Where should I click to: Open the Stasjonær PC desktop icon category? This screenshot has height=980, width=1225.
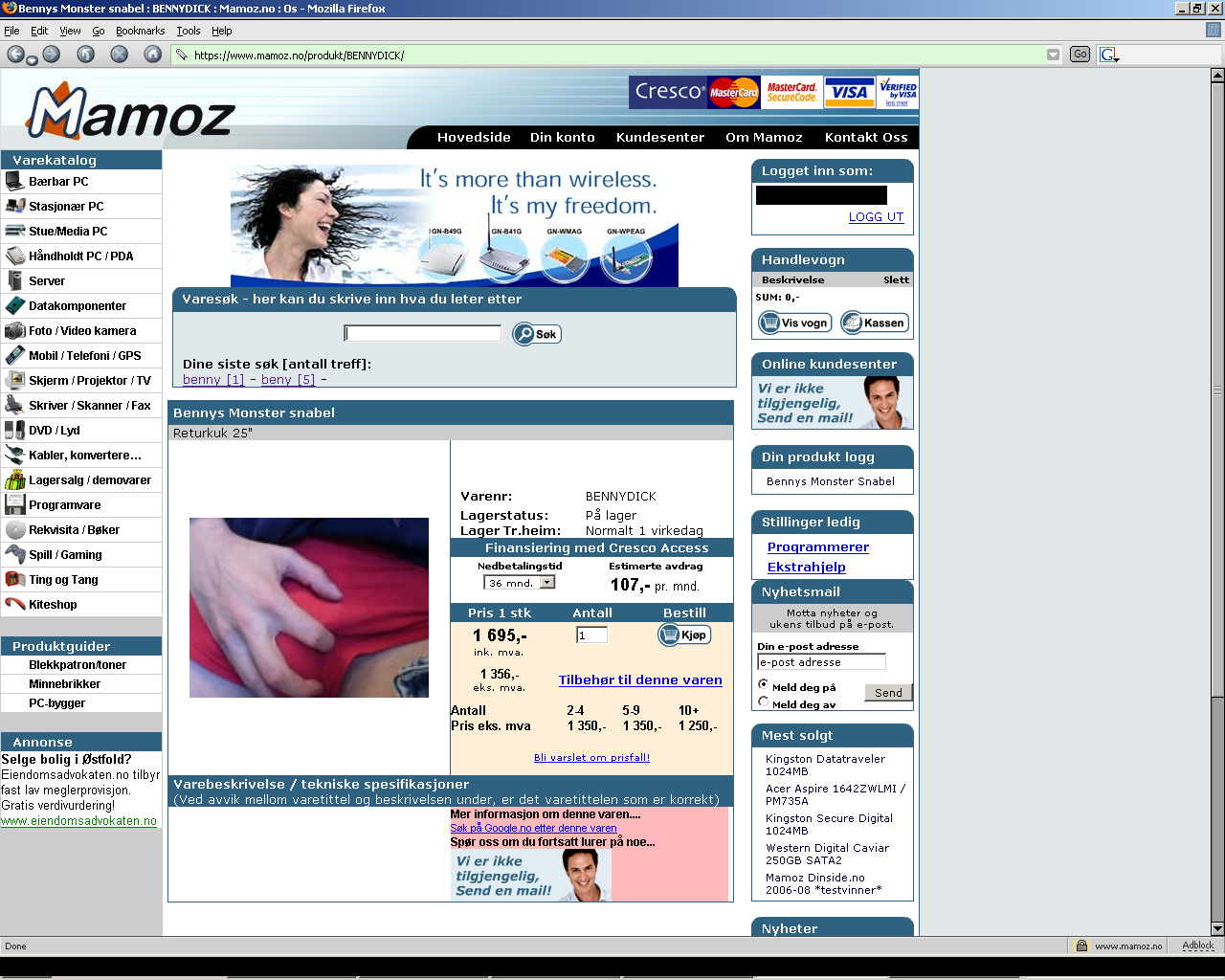14,206
